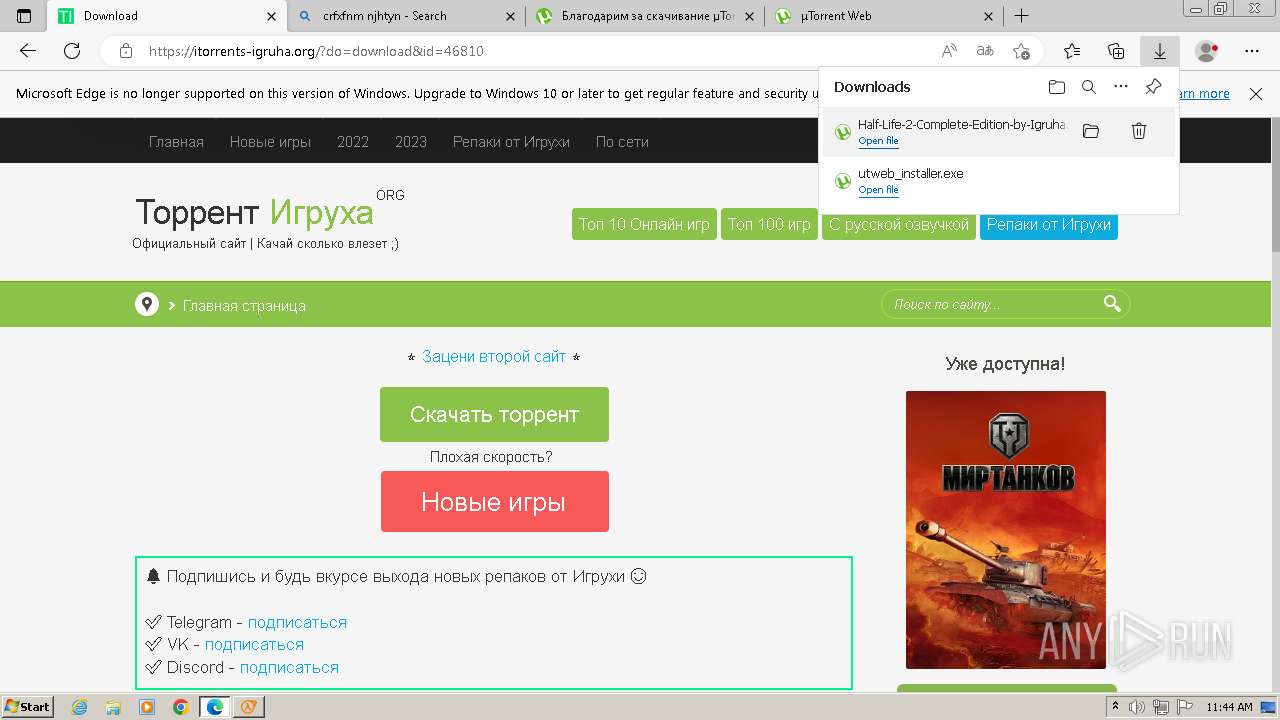Open a new browser tab
1280x720 pixels.
(x=1021, y=16)
